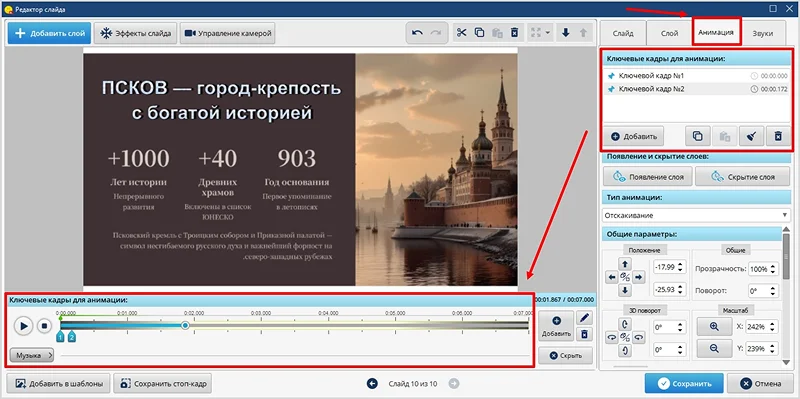The image size is (800, 399).
Task: Open Управление камерой
Action: click(x=228, y=33)
